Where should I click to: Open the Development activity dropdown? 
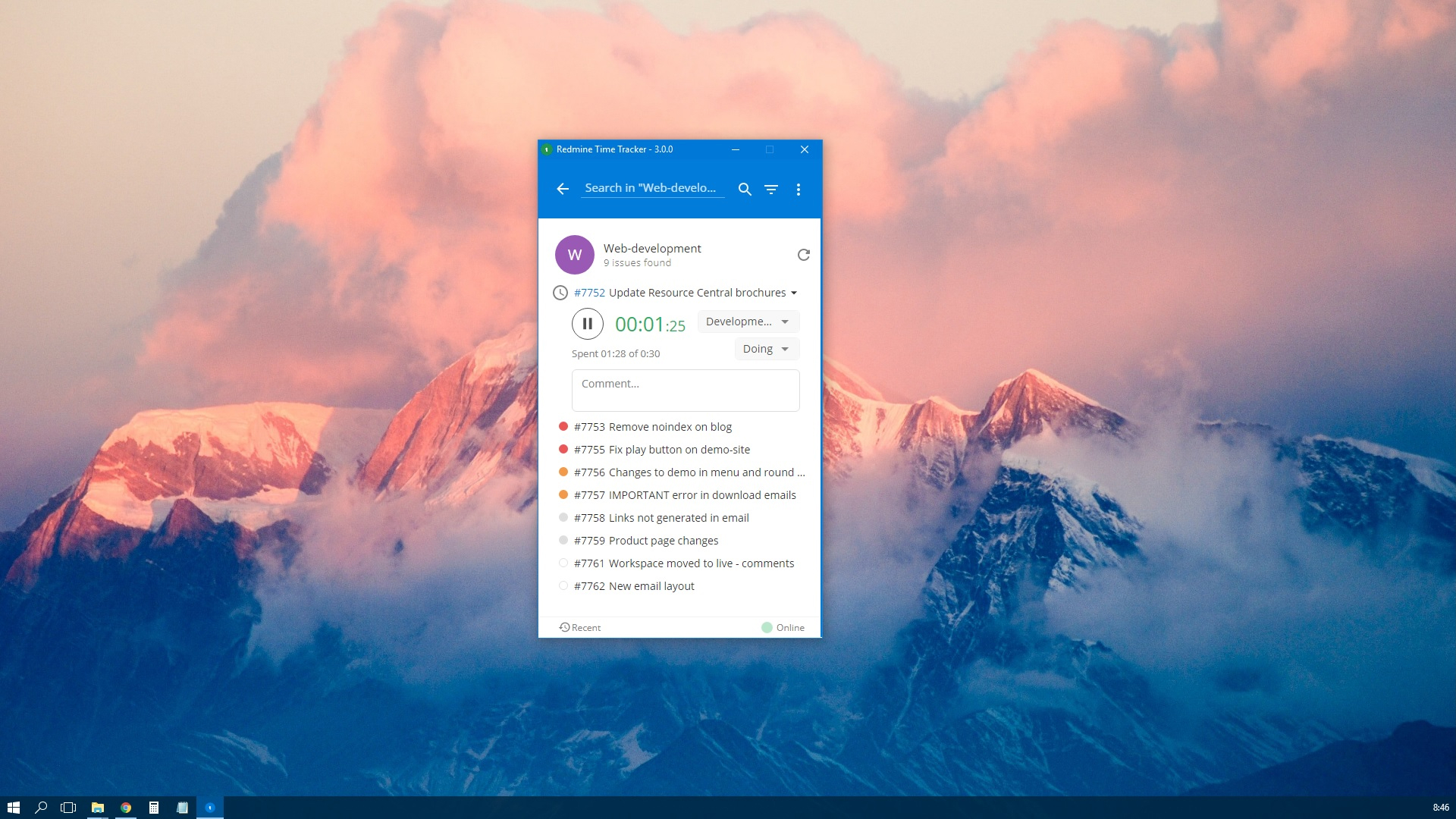[x=748, y=322]
